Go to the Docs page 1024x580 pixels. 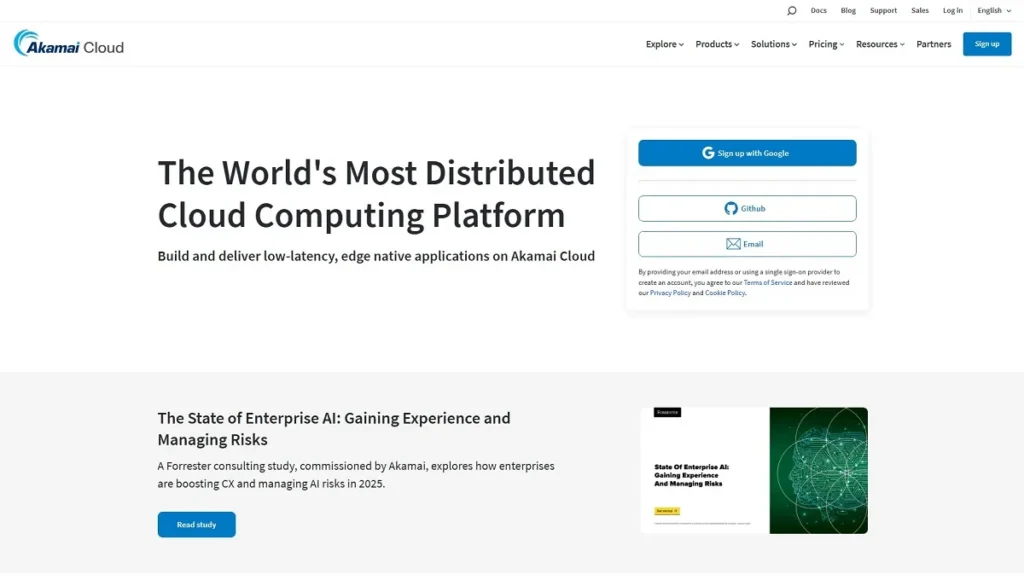coord(818,10)
